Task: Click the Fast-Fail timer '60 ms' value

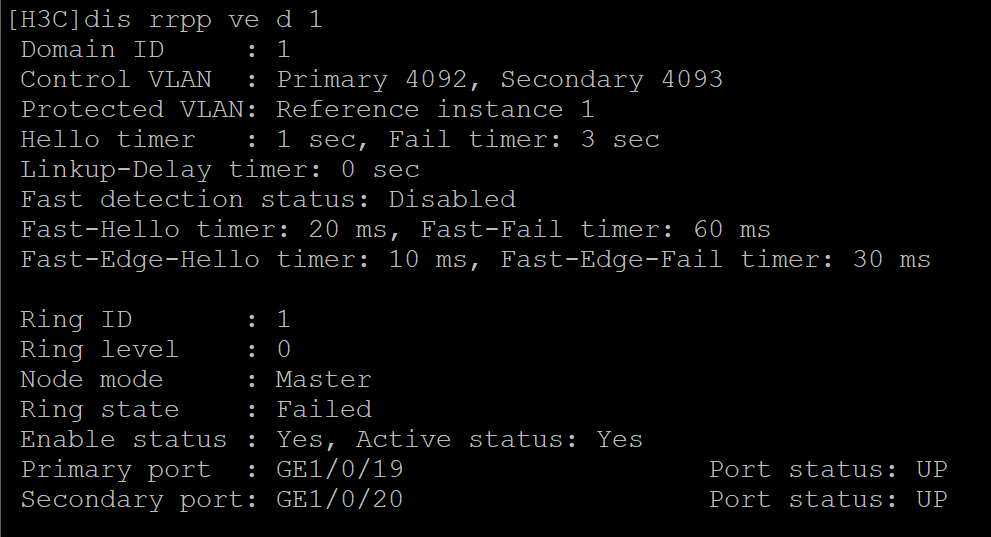Action: 732,229
